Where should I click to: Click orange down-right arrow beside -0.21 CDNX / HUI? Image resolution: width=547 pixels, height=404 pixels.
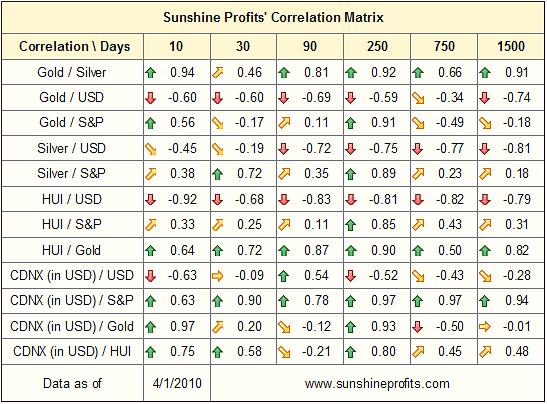click(x=284, y=352)
